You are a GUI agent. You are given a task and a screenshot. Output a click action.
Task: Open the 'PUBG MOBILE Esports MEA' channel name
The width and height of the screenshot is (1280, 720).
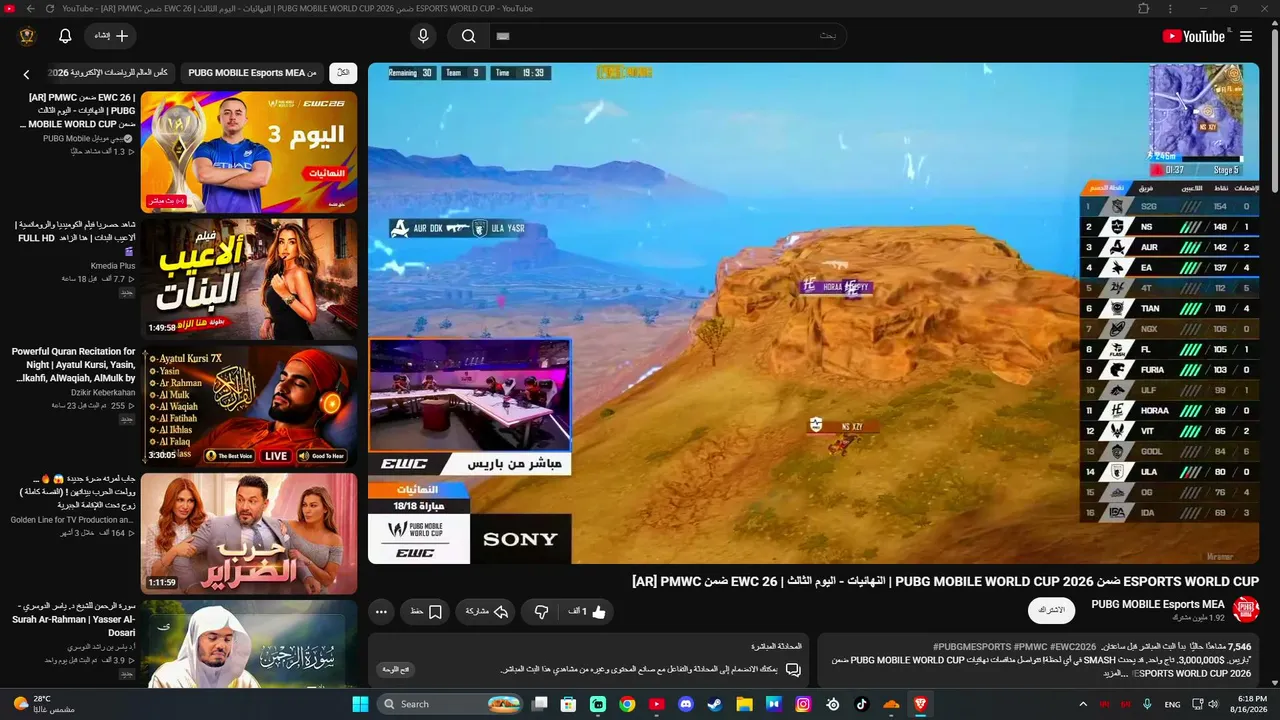pyautogui.click(x=1157, y=604)
